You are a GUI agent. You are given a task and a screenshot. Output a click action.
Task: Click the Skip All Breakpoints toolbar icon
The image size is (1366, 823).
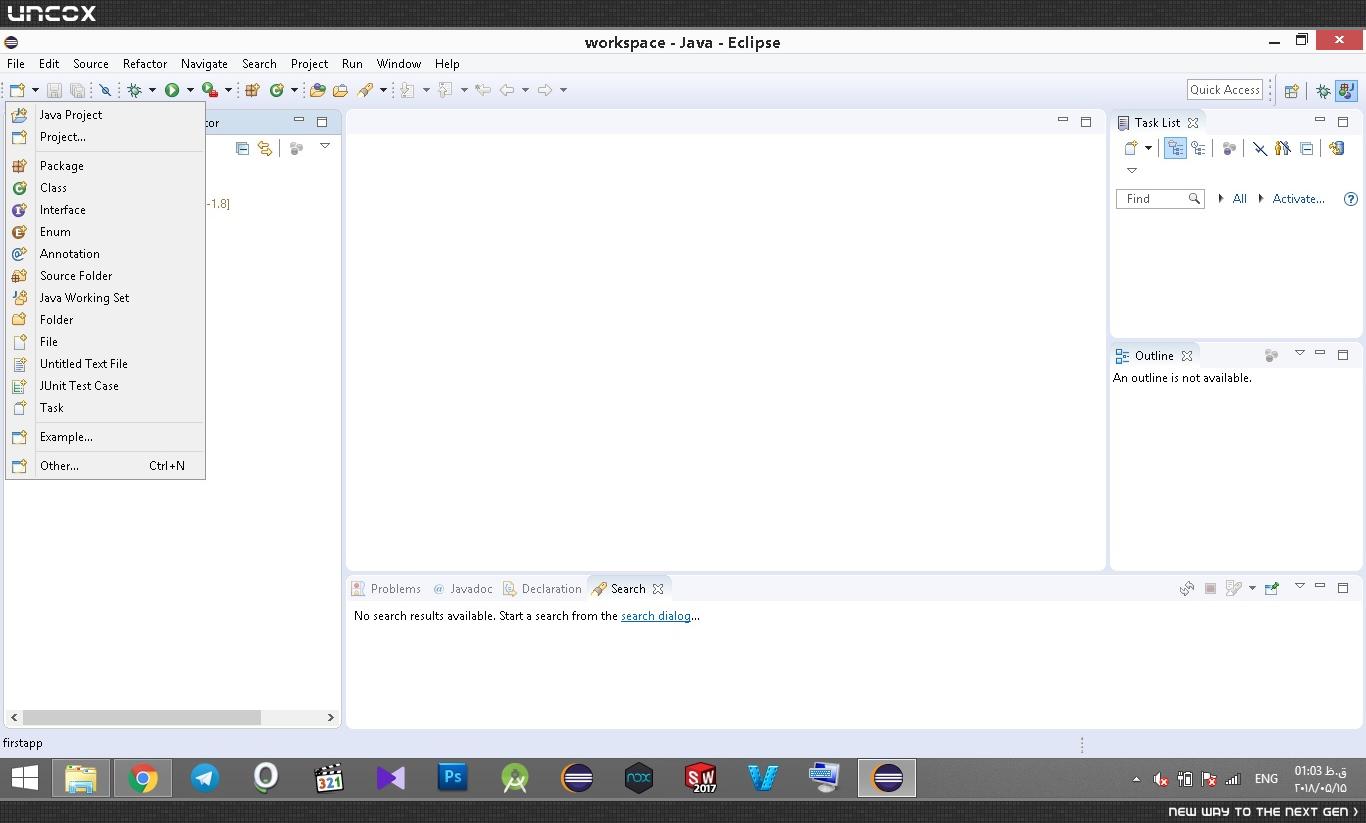[104, 90]
